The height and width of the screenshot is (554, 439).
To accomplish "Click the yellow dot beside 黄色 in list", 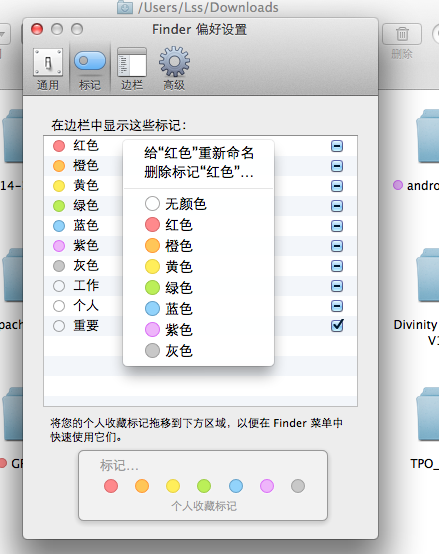I will (59, 186).
